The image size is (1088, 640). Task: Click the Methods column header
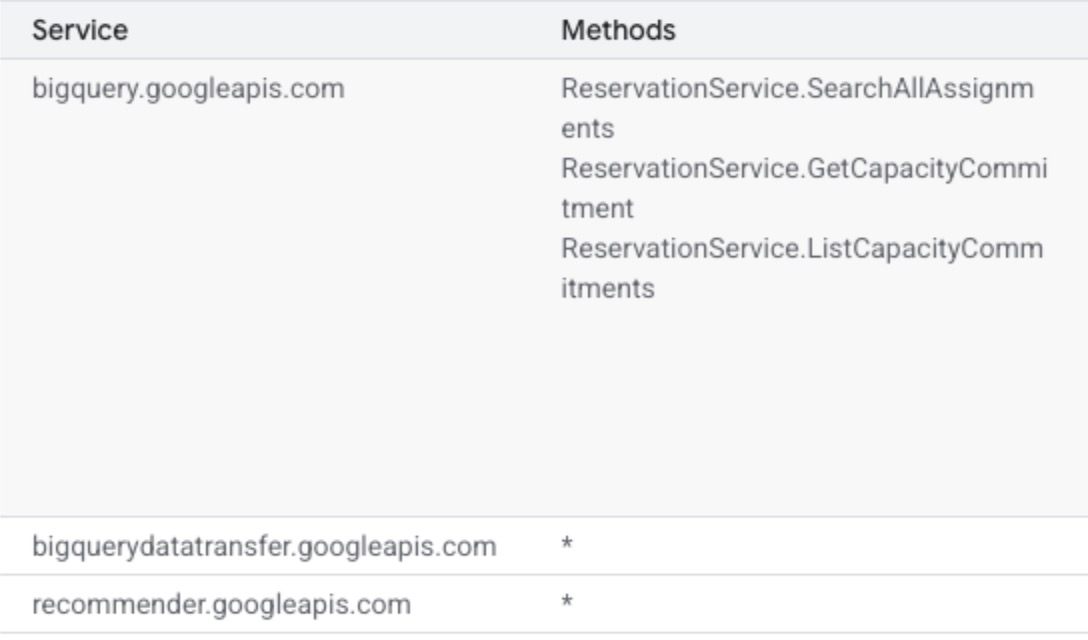(618, 30)
